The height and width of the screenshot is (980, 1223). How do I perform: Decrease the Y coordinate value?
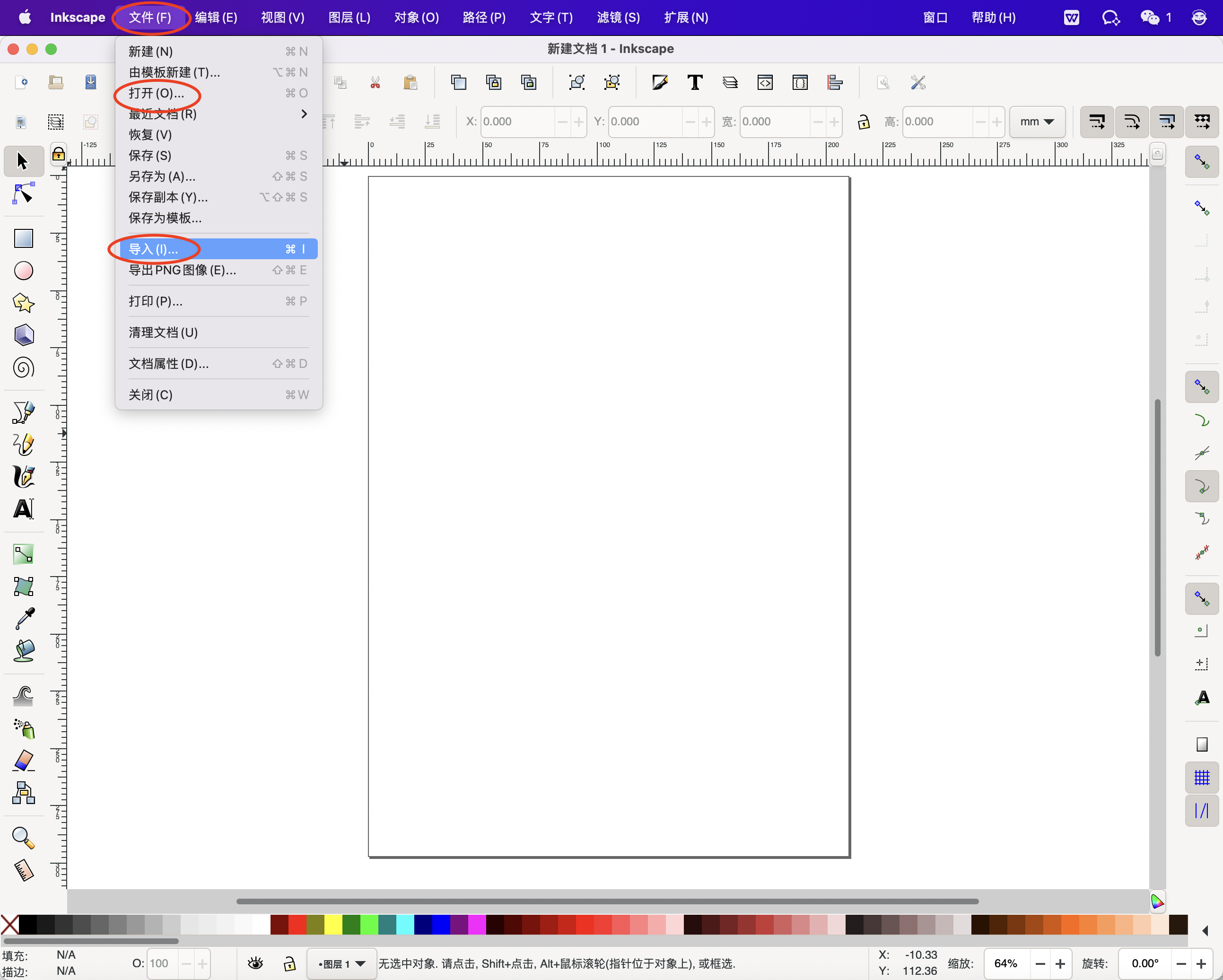click(x=690, y=122)
